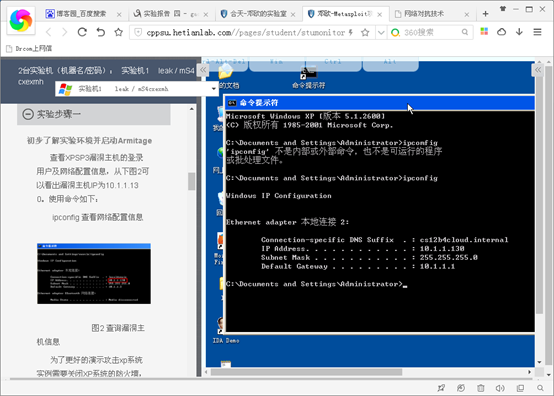Reload the page with the refresh icon
554x396 pixels.
[82, 32]
